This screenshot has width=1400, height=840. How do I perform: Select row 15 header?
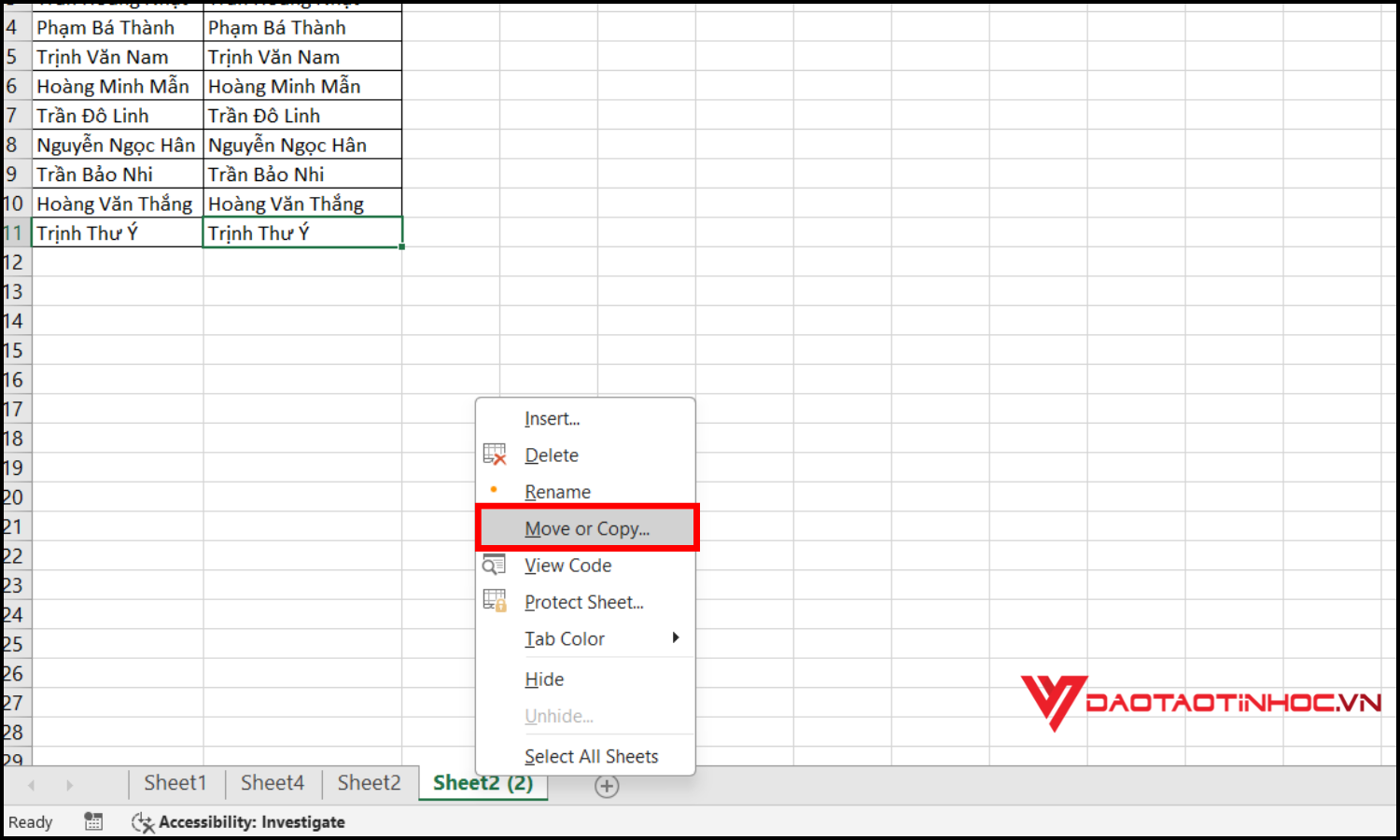[x=13, y=351]
